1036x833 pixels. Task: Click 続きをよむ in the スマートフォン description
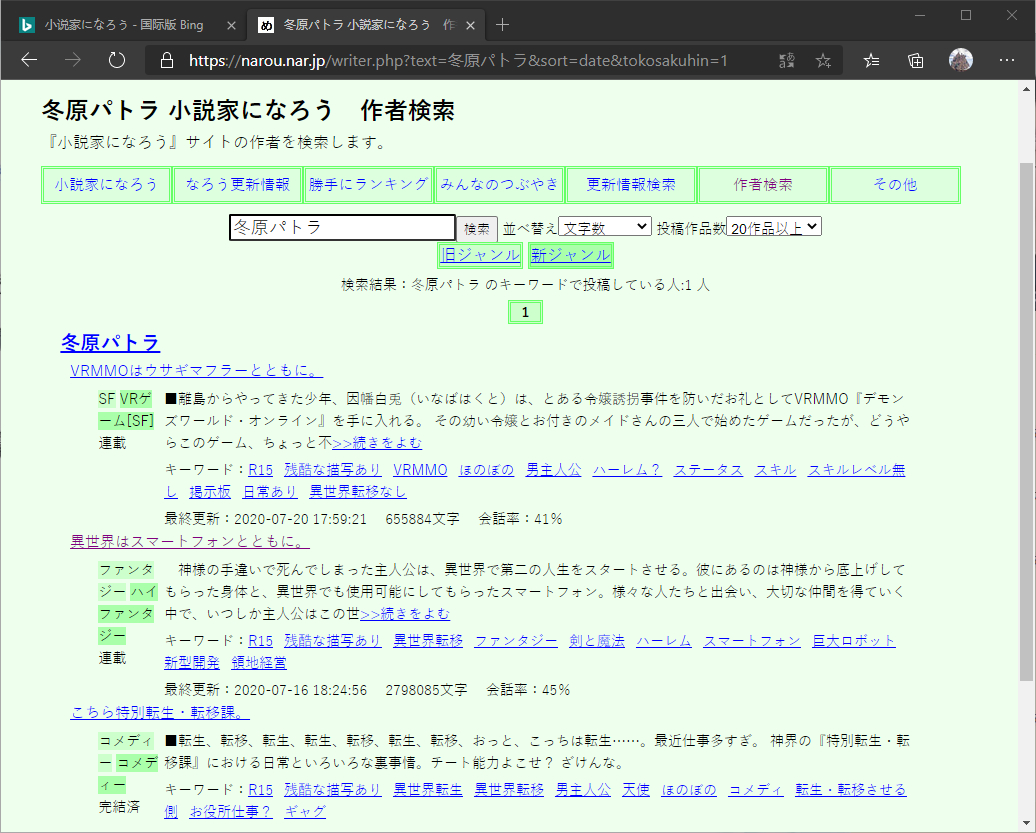point(404,614)
